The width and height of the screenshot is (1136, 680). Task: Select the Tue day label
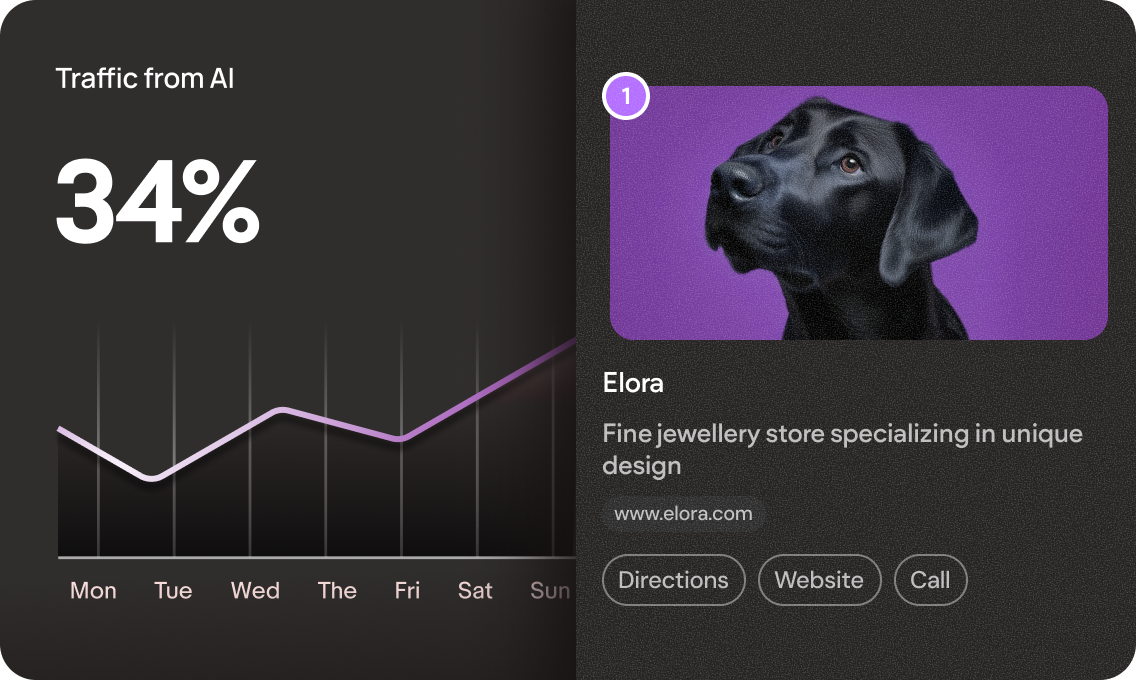pos(173,591)
